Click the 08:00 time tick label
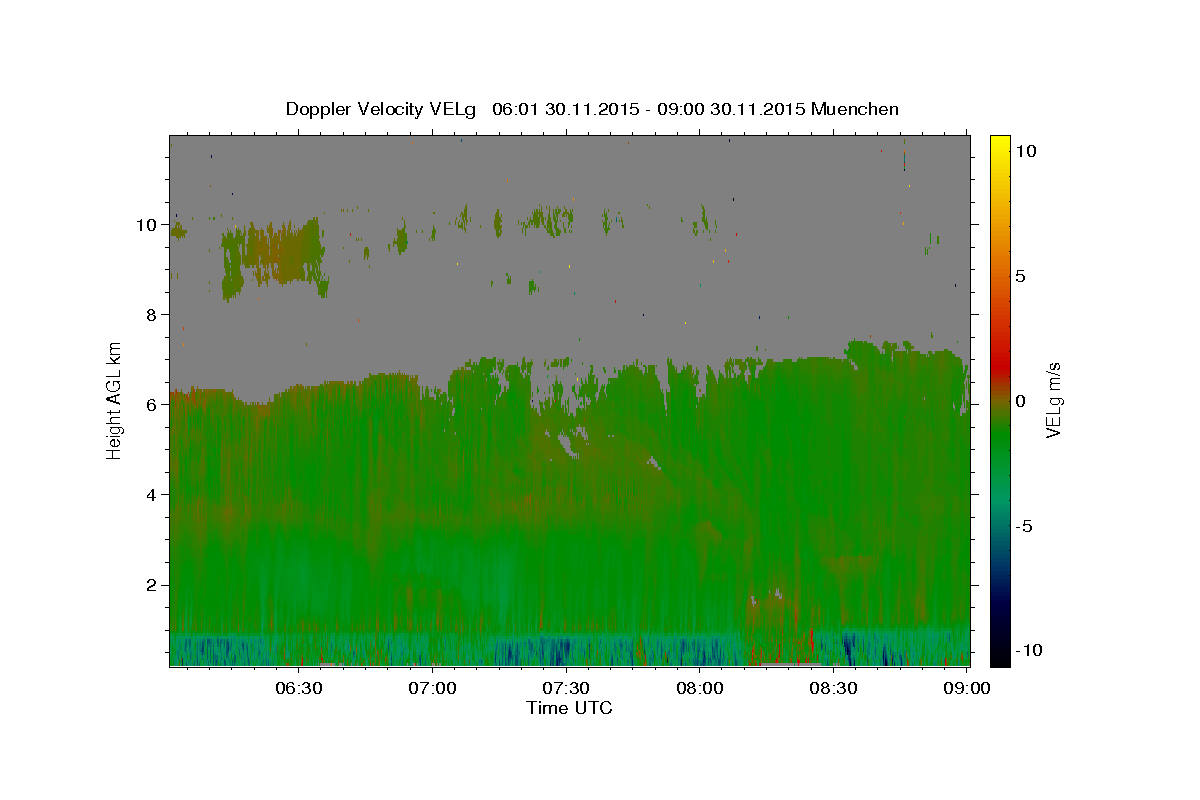This screenshot has height=800, width=1200. [700, 688]
